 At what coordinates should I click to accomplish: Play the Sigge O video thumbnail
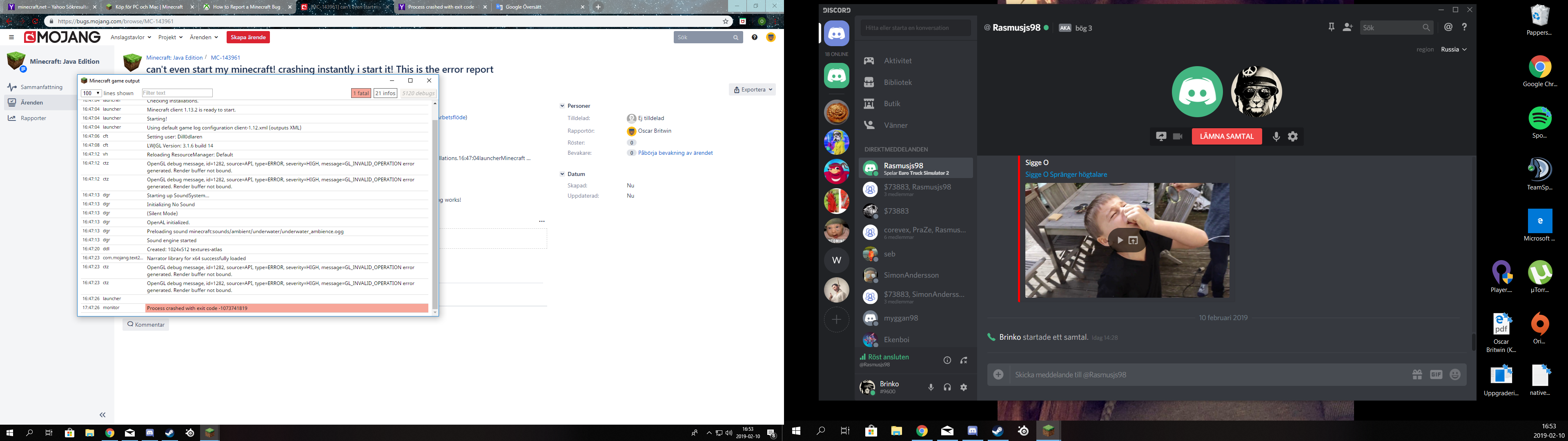(1120, 240)
